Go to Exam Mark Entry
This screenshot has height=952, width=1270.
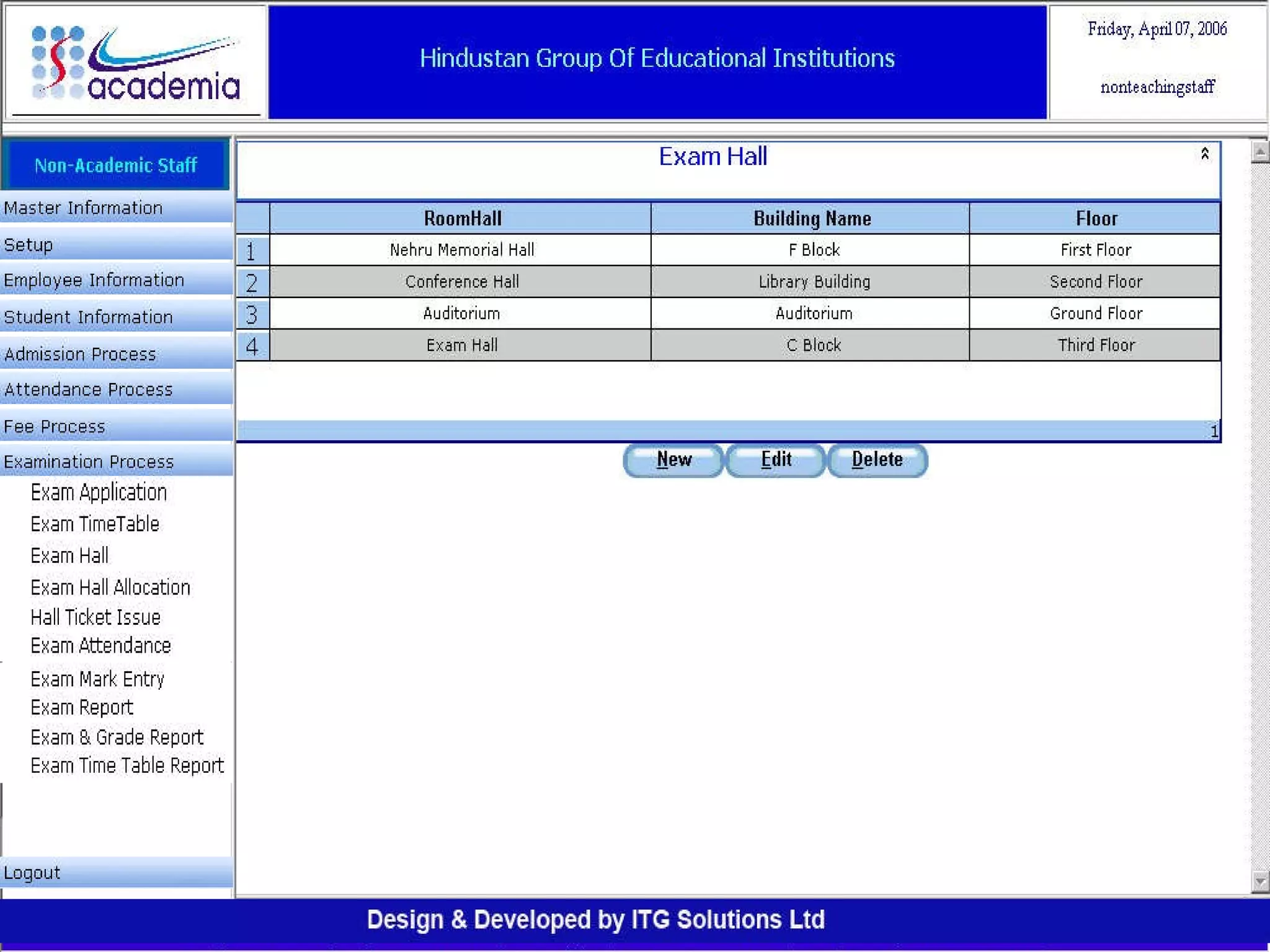point(97,679)
